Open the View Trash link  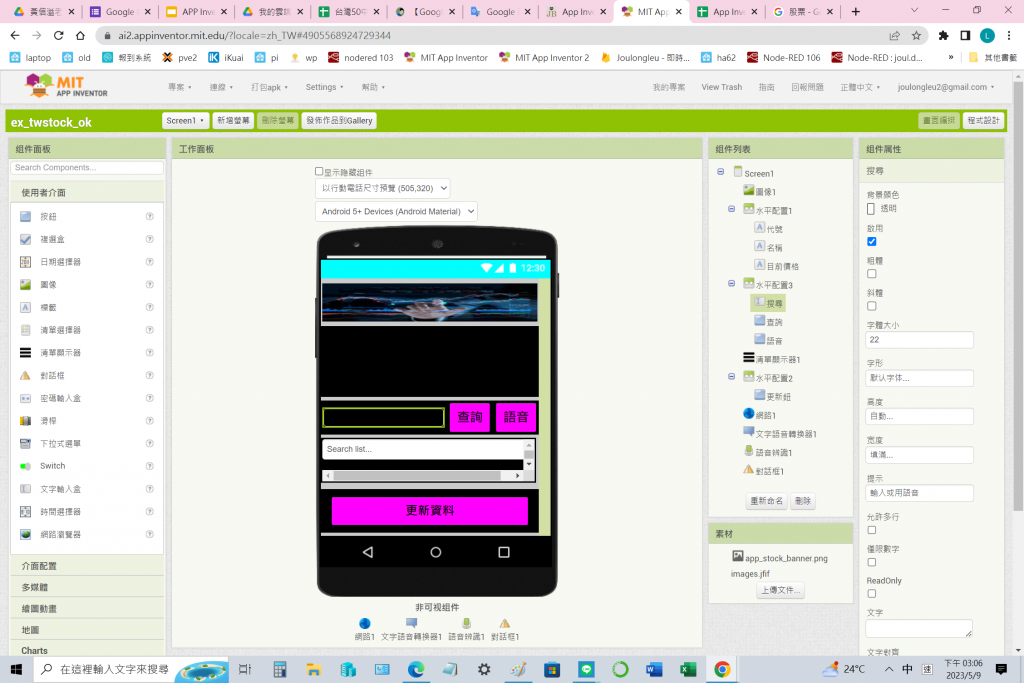(722, 87)
